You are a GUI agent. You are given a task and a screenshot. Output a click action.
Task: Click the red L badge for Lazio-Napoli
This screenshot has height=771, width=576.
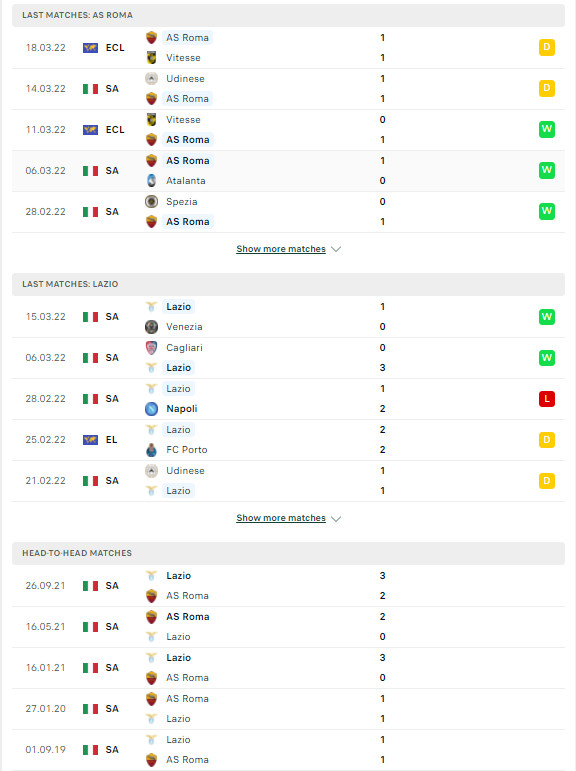point(546,399)
